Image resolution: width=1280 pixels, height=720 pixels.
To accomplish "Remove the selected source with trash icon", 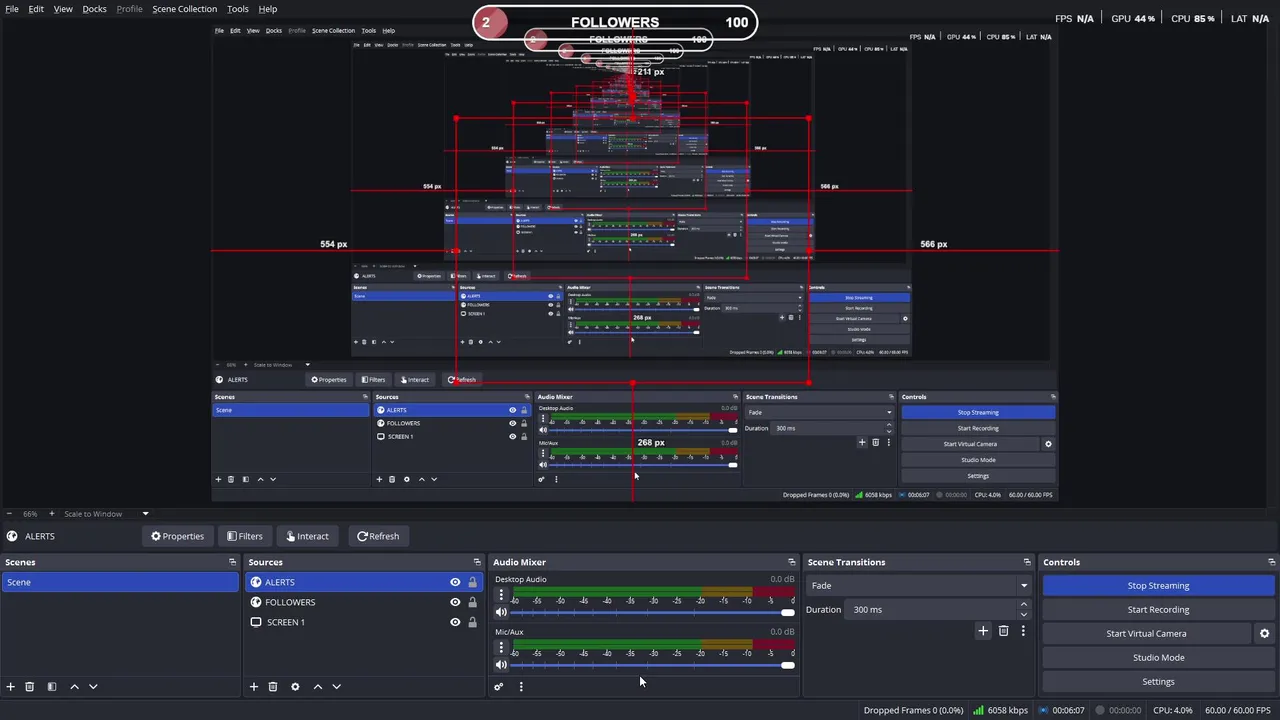I will click(x=273, y=687).
